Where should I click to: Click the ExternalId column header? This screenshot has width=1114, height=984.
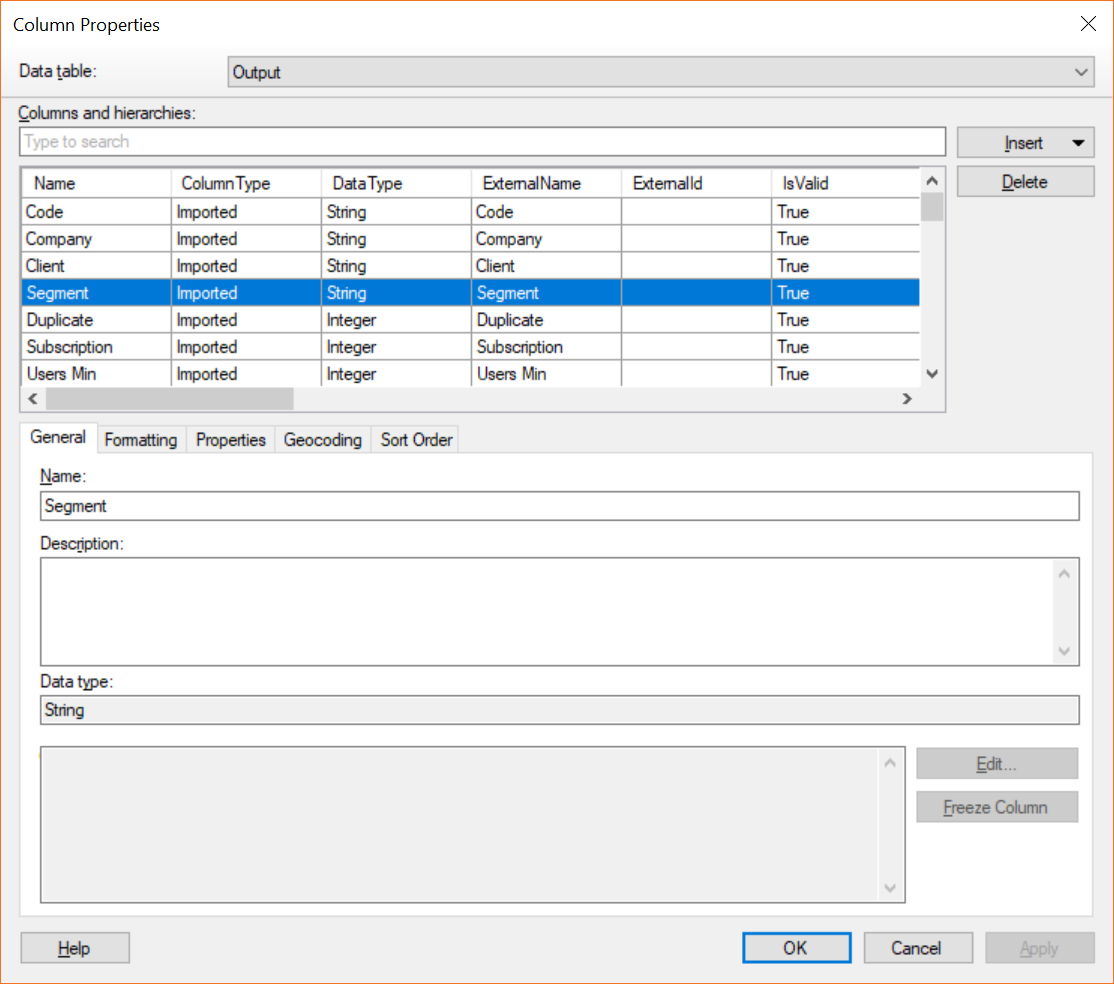[696, 183]
